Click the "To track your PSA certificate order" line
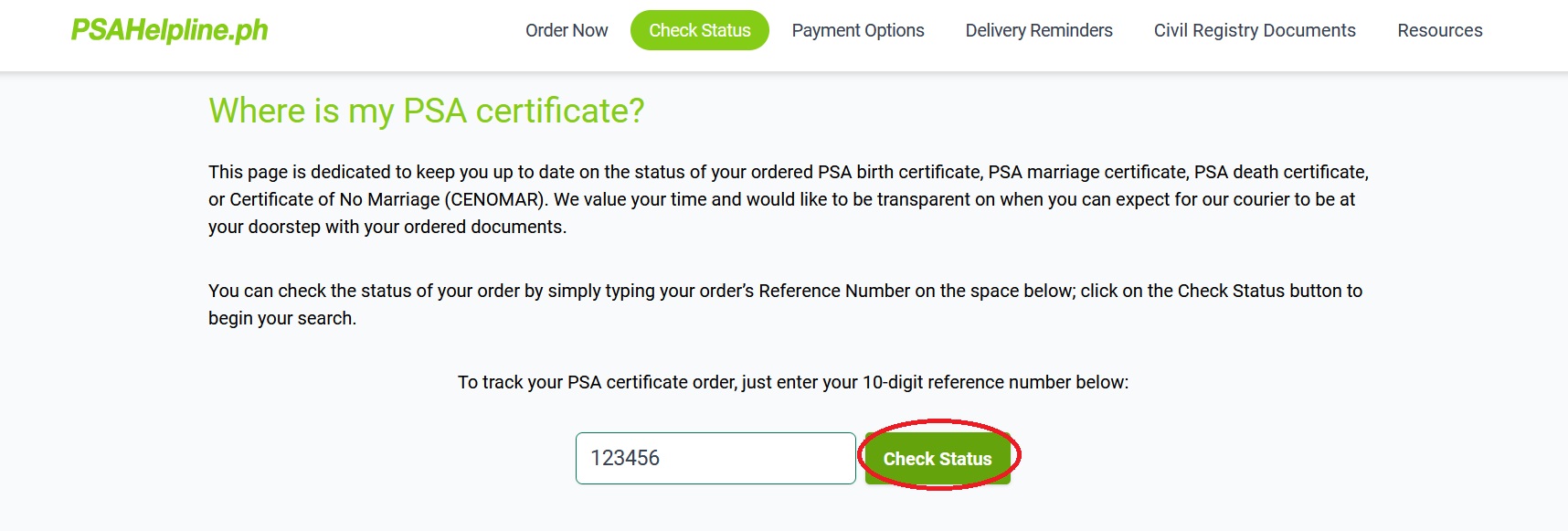1568x531 pixels. coord(792,382)
